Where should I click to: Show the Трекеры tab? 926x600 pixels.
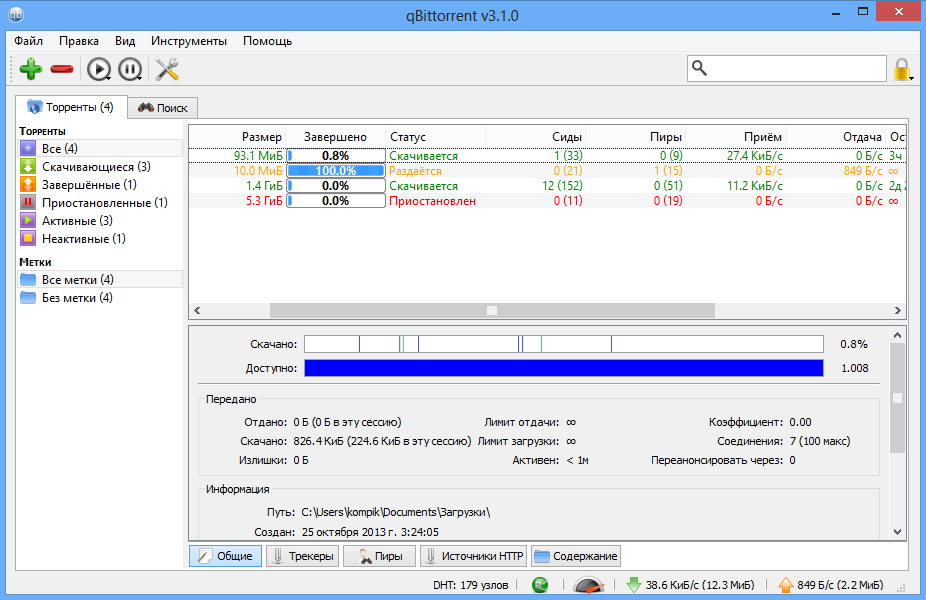pos(302,556)
